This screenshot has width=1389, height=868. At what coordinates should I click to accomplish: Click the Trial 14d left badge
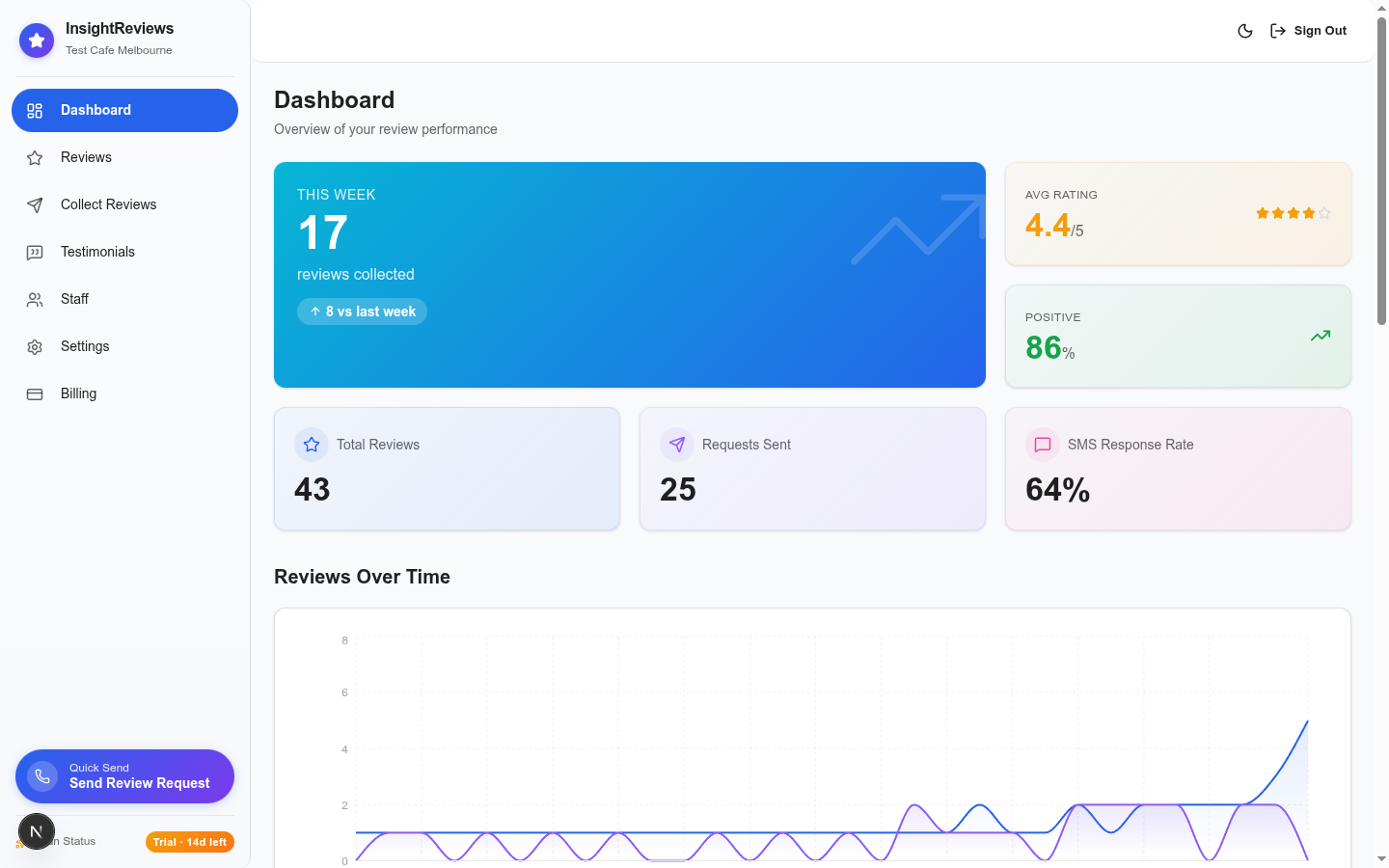click(190, 842)
